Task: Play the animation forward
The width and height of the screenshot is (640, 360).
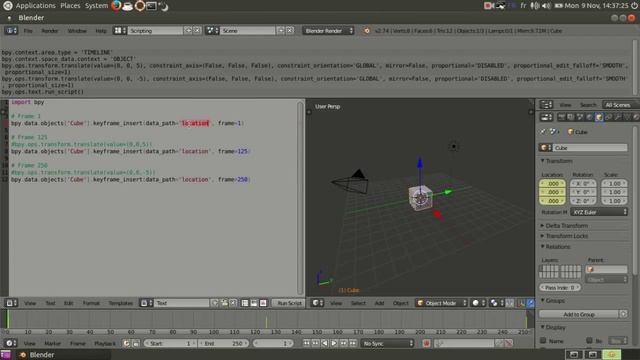Action: pos(334,343)
